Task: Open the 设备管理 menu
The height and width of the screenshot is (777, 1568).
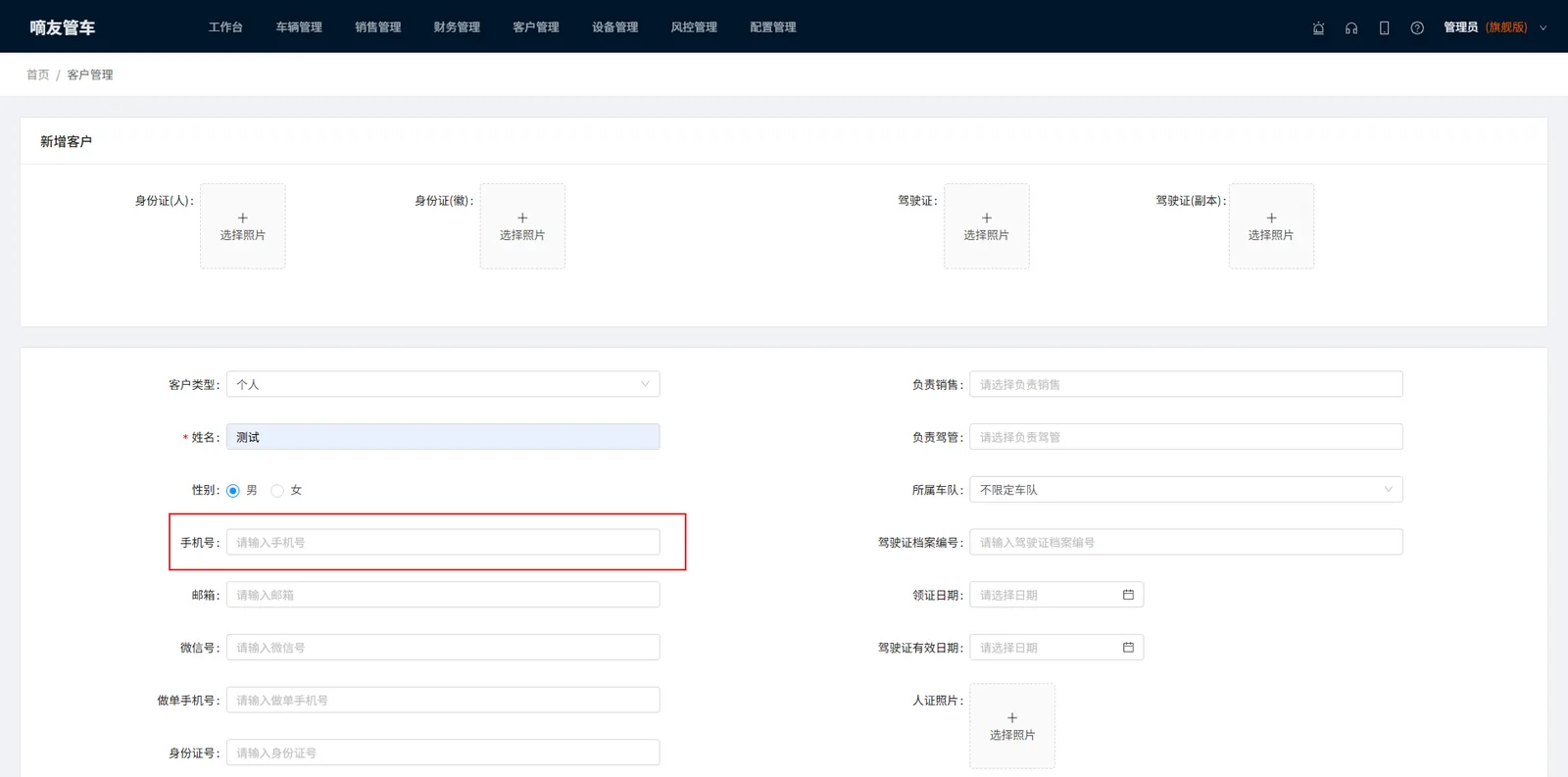Action: coord(615,27)
